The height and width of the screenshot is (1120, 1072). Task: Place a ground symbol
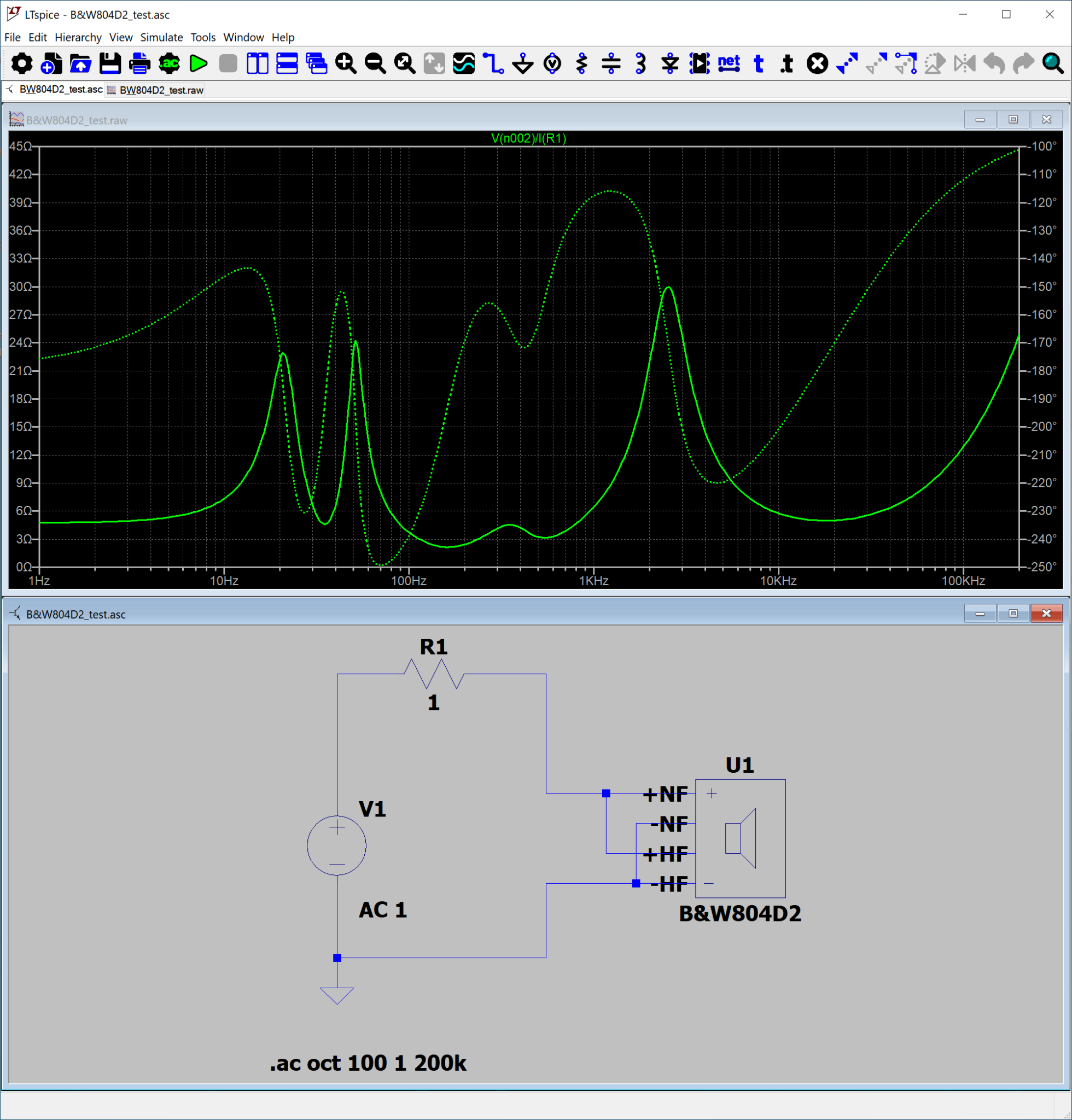click(523, 63)
